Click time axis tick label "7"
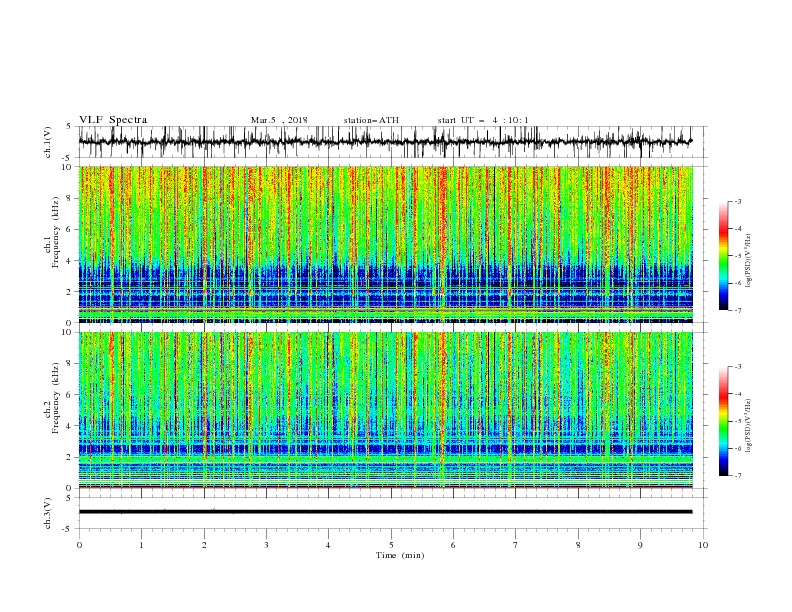The height and width of the screenshot is (612, 792). click(516, 545)
